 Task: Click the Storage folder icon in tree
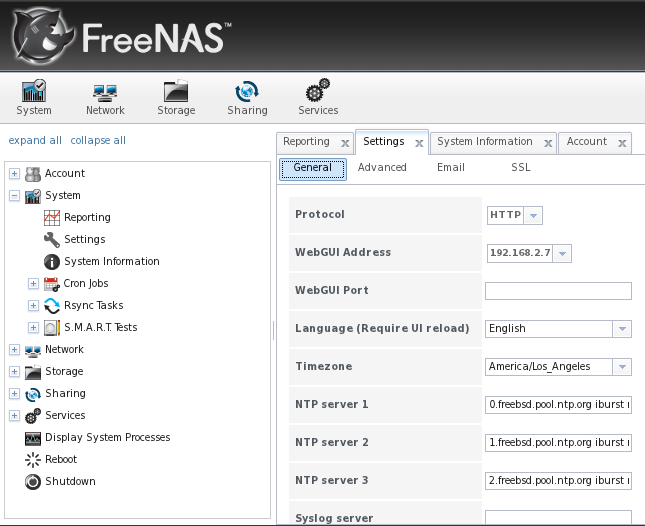click(x=32, y=372)
